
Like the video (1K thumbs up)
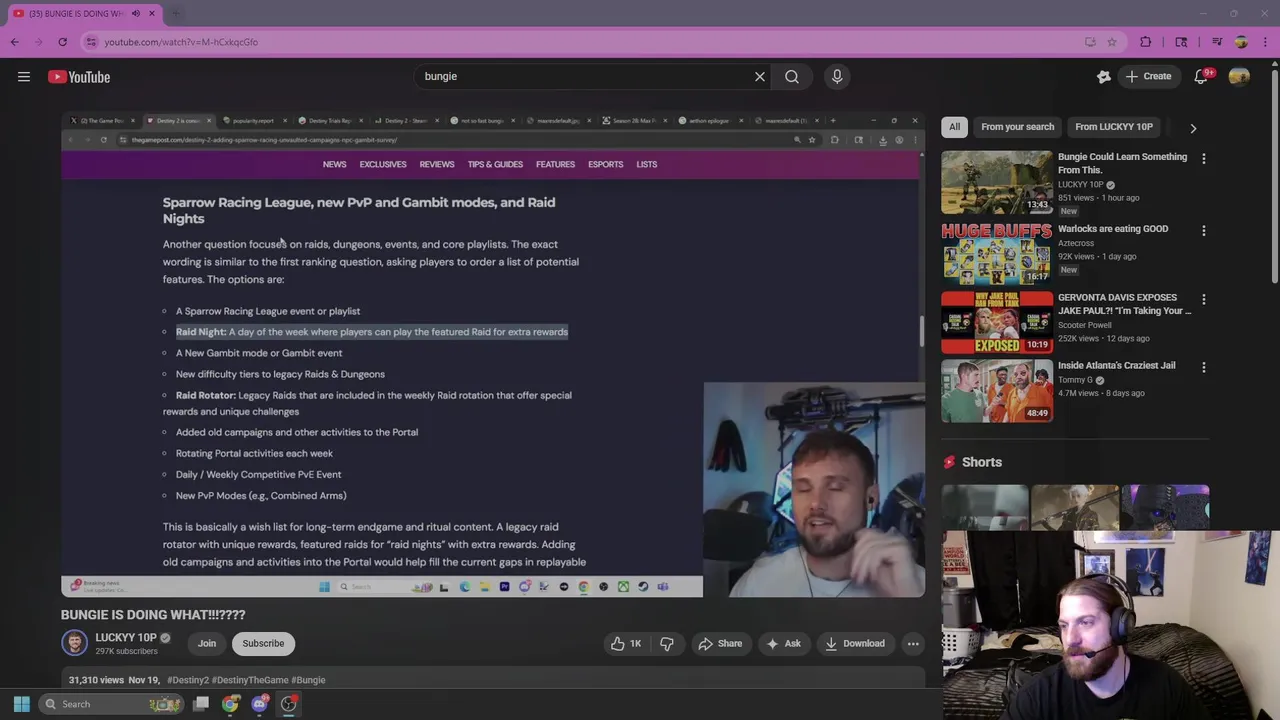(x=626, y=644)
